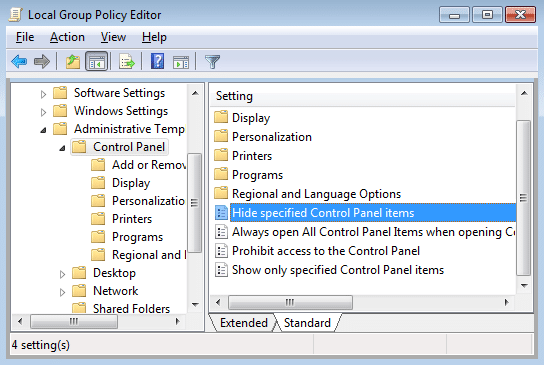Open the View menu
Viewport: 544px width, 365px height.
pyautogui.click(x=113, y=37)
